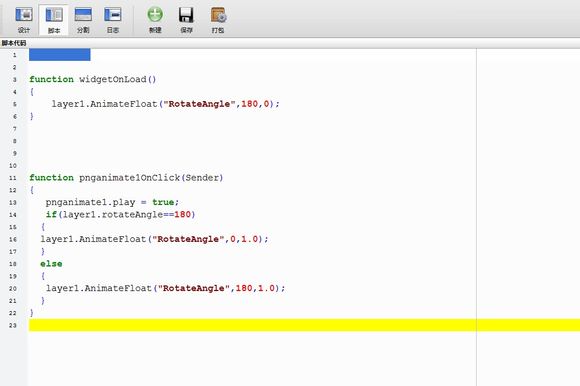
Task: Click line number 3 in the gutter
Action: 15,79
